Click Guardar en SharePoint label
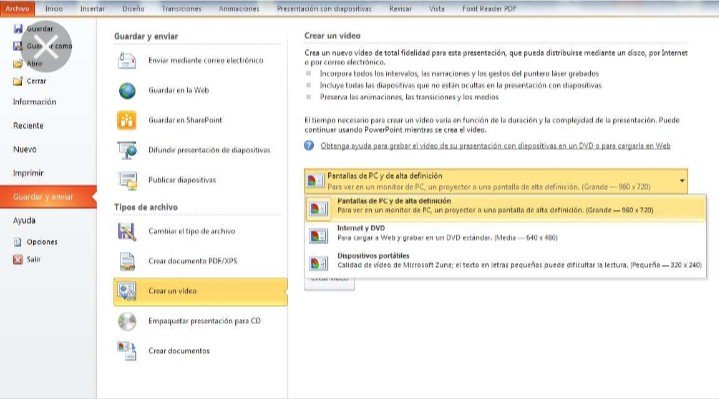 pos(185,120)
